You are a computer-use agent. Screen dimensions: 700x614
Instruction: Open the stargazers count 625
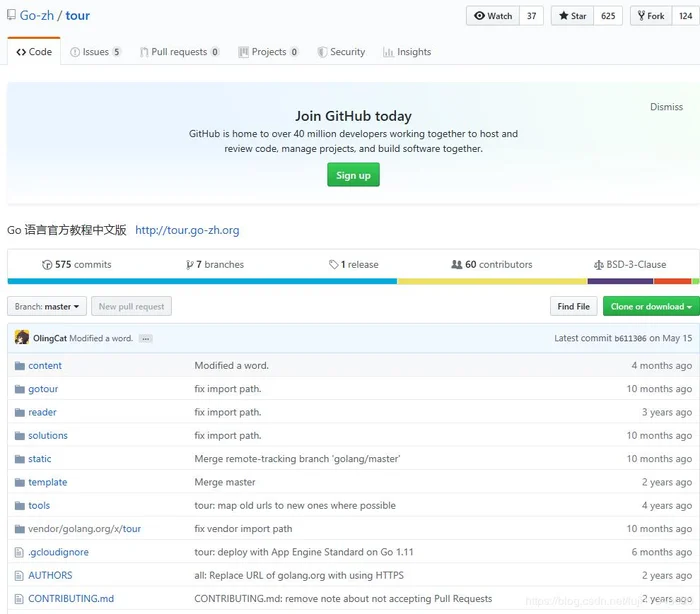pyautogui.click(x=608, y=16)
